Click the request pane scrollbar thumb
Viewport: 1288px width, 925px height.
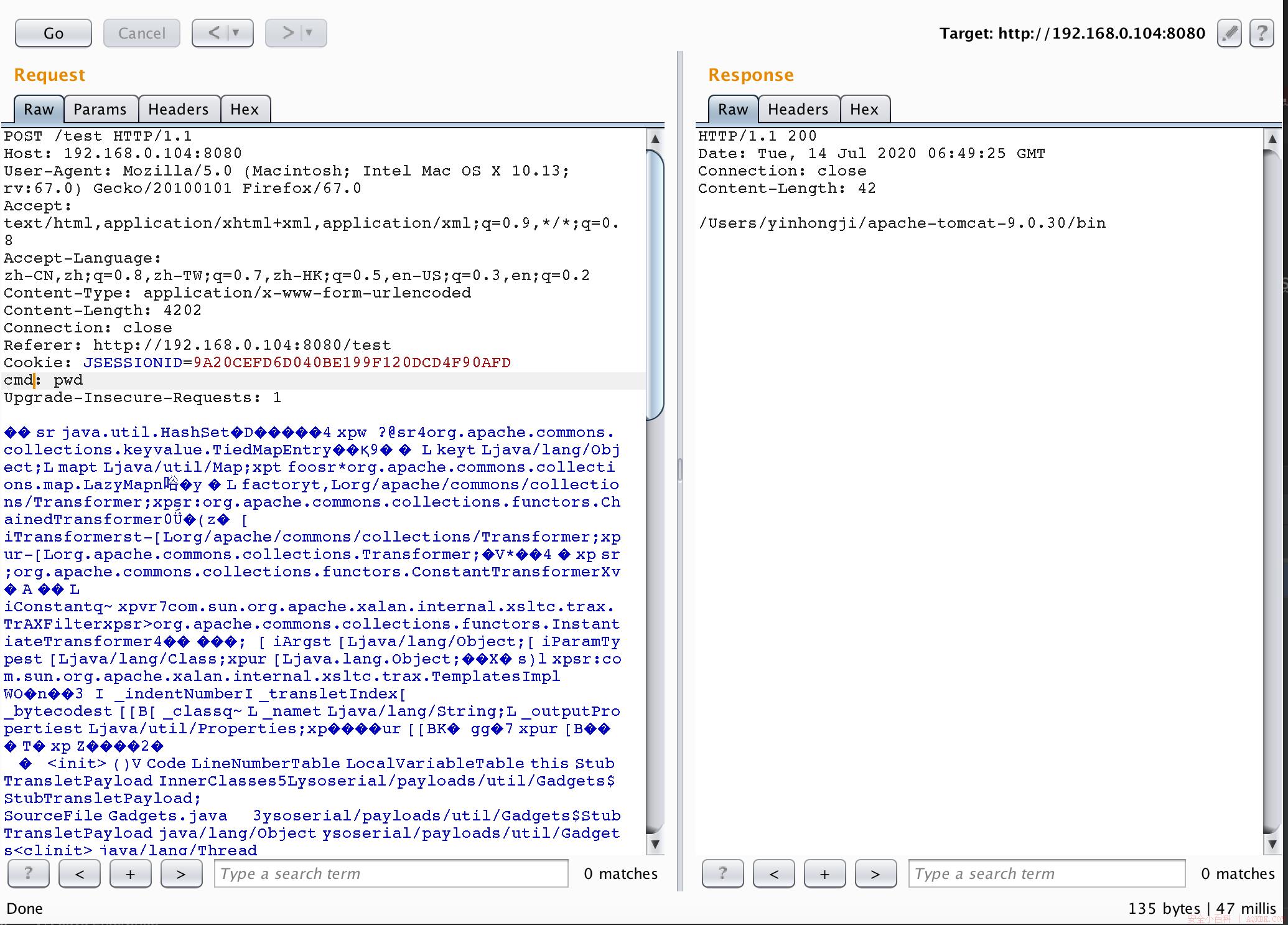655,285
